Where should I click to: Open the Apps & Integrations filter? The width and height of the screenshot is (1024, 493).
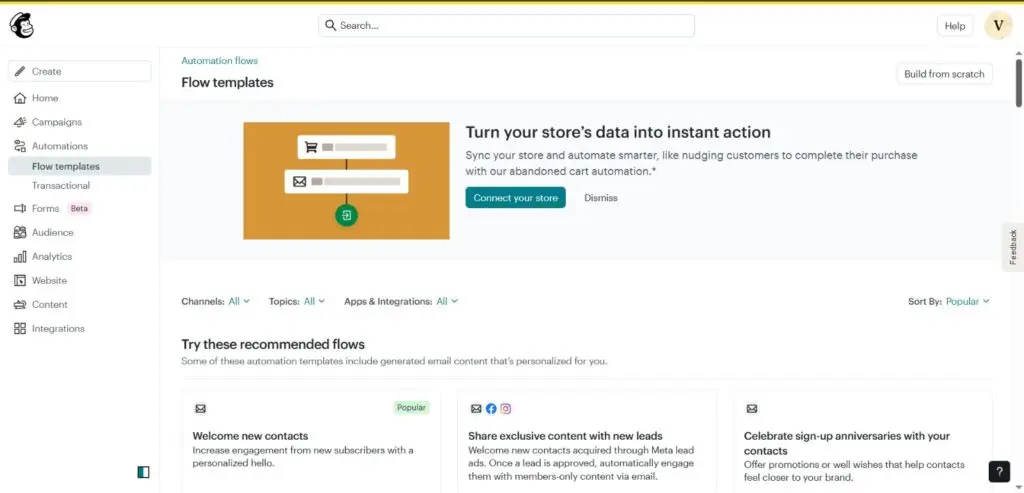(x=447, y=301)
